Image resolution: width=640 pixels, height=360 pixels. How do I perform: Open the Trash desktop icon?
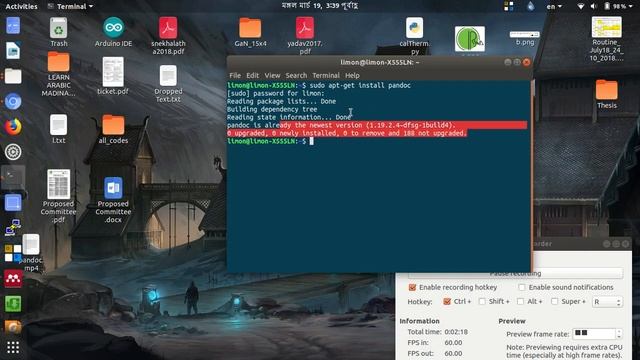coord(58,32)
